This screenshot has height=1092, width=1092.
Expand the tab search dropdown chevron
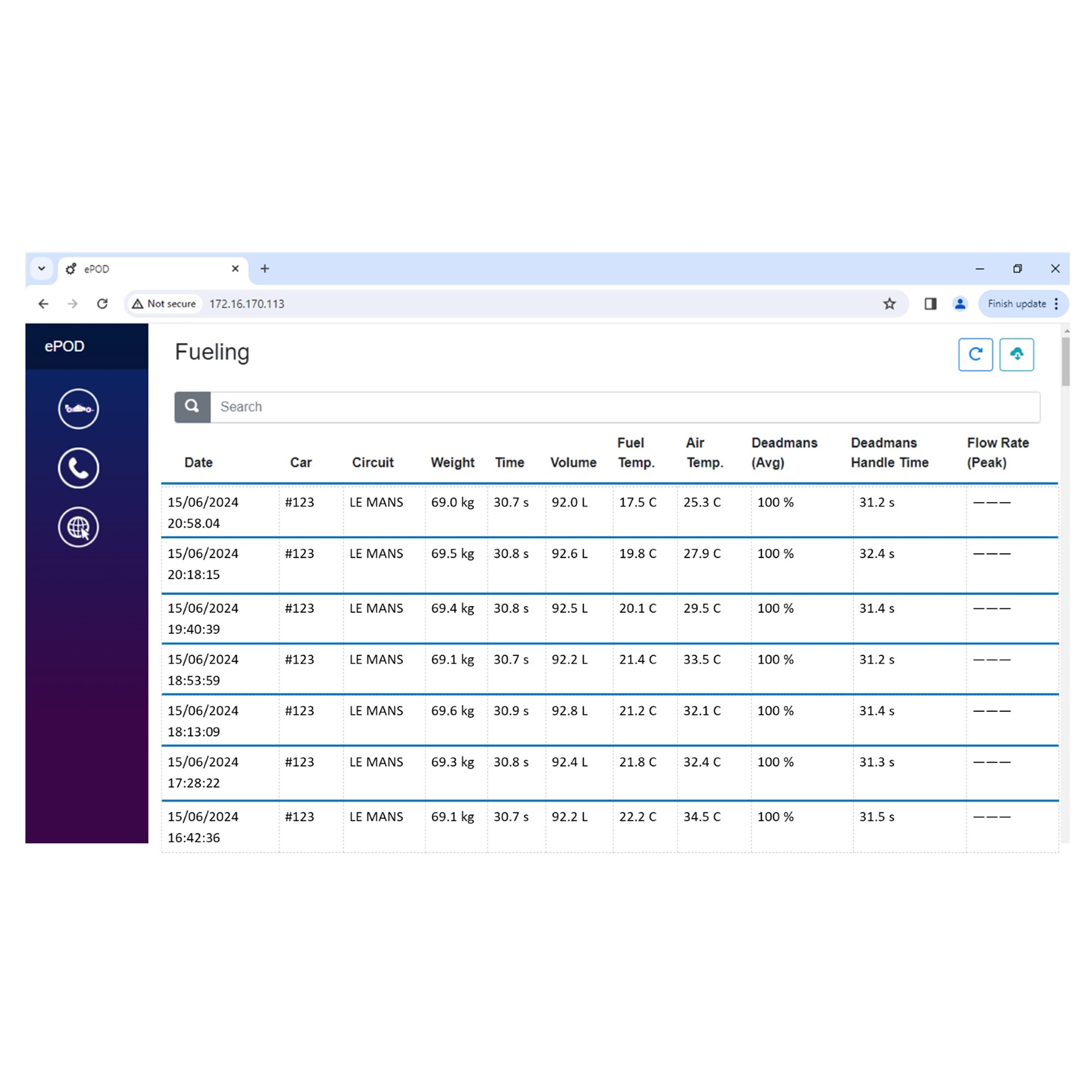click(41, 269)
